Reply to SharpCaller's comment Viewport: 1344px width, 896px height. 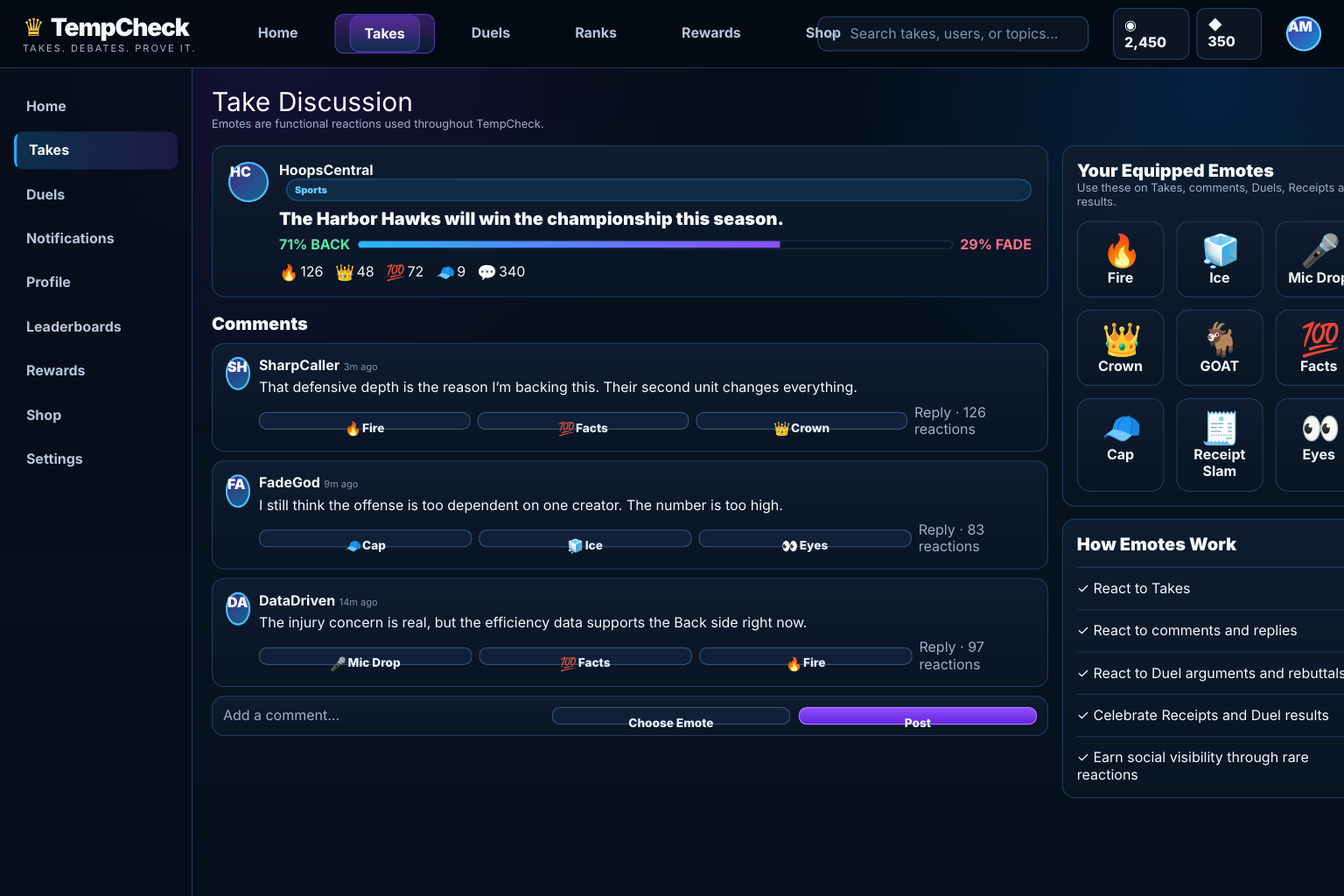tap(933, 412)
